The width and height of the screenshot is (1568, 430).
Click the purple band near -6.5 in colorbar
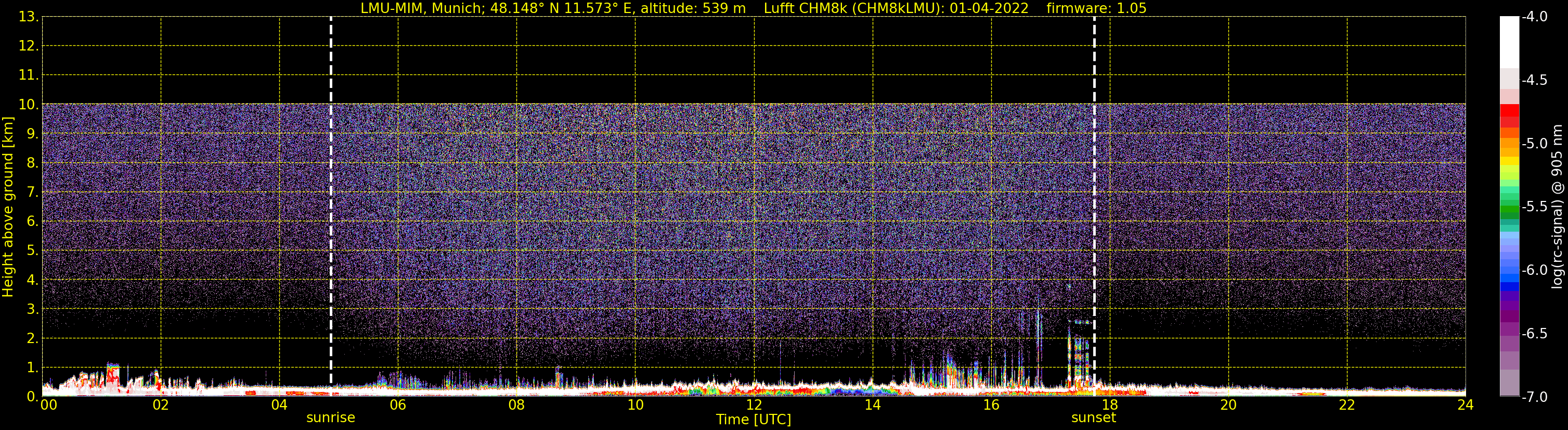point(1510,329)
